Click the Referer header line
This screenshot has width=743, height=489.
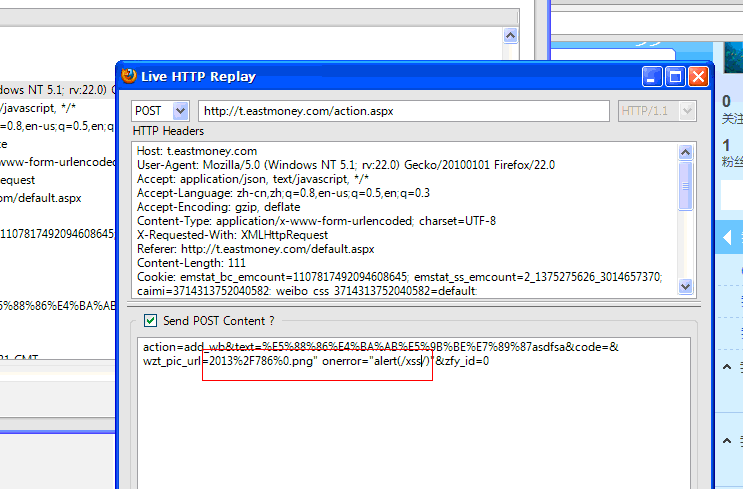255,249
